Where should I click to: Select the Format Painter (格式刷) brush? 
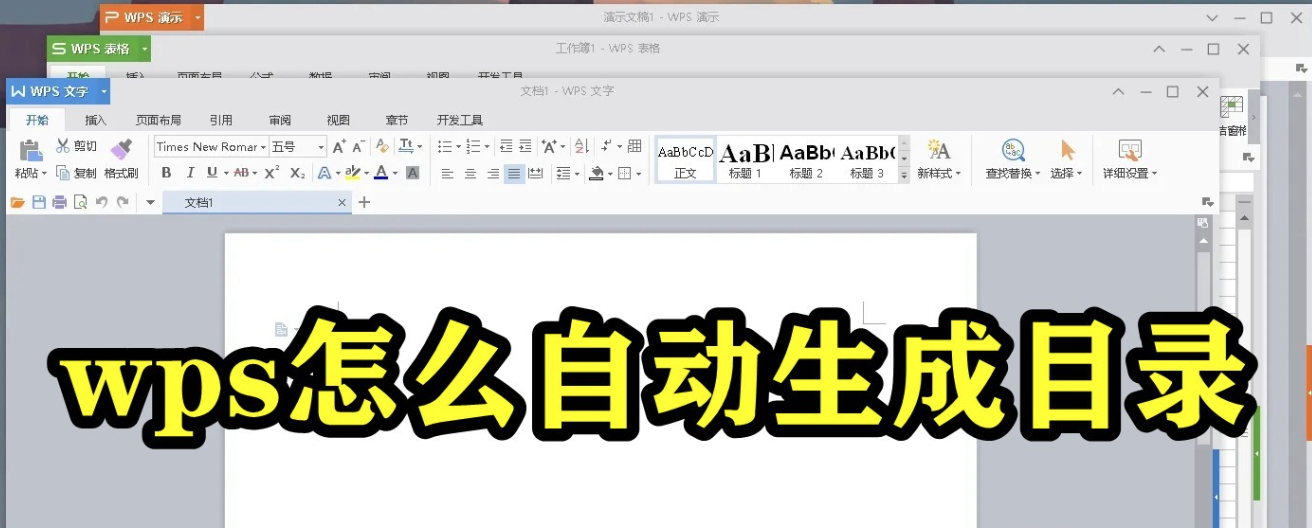tap(121, 149)
